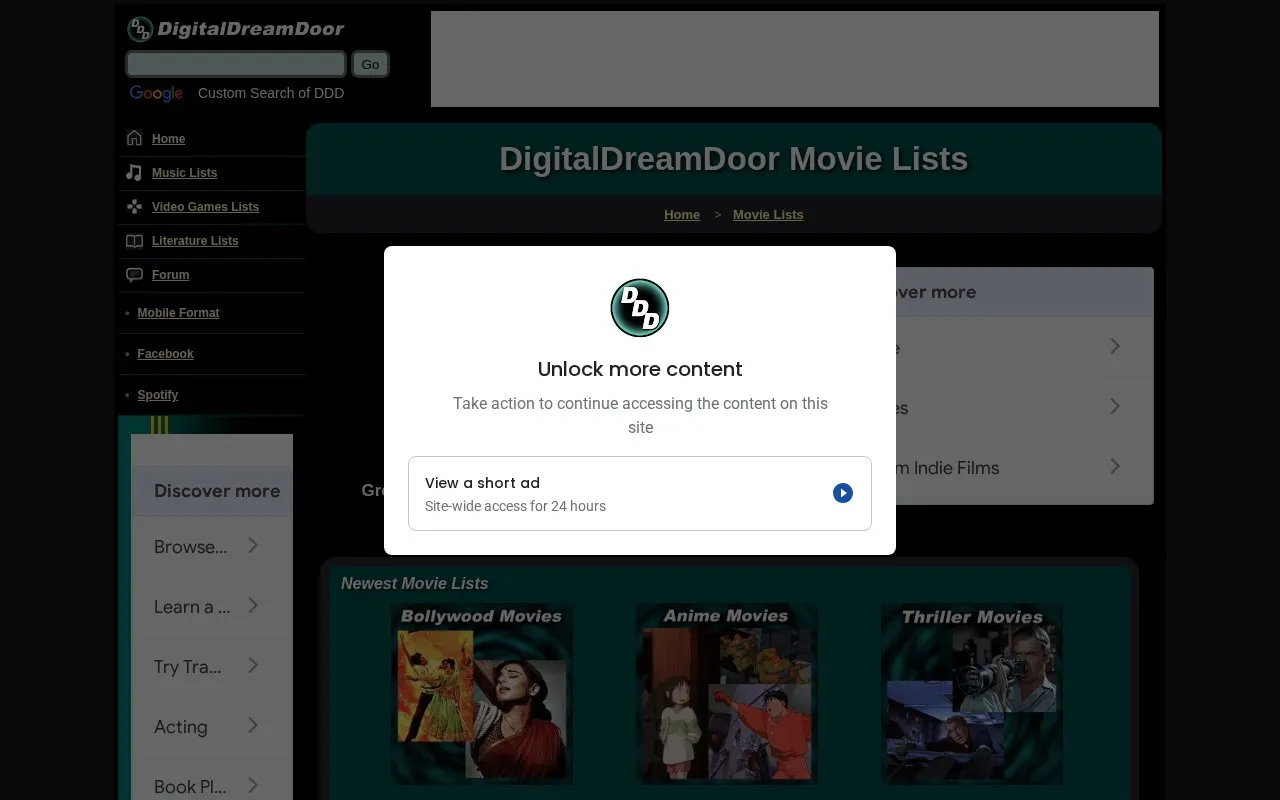Click the Home breadcrumb link
This screenshot has width=1280, height=800.
pos(682,215)
